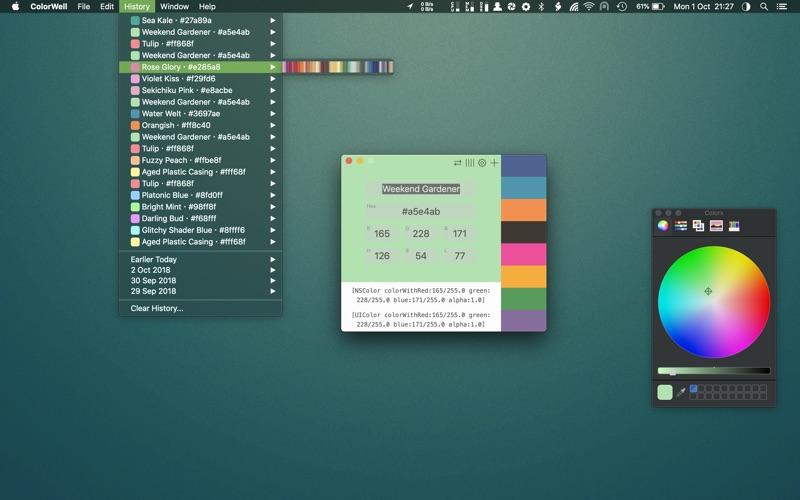Close the open History menu
This screenshot has height=500, width=800.
[x=137, y=6]
